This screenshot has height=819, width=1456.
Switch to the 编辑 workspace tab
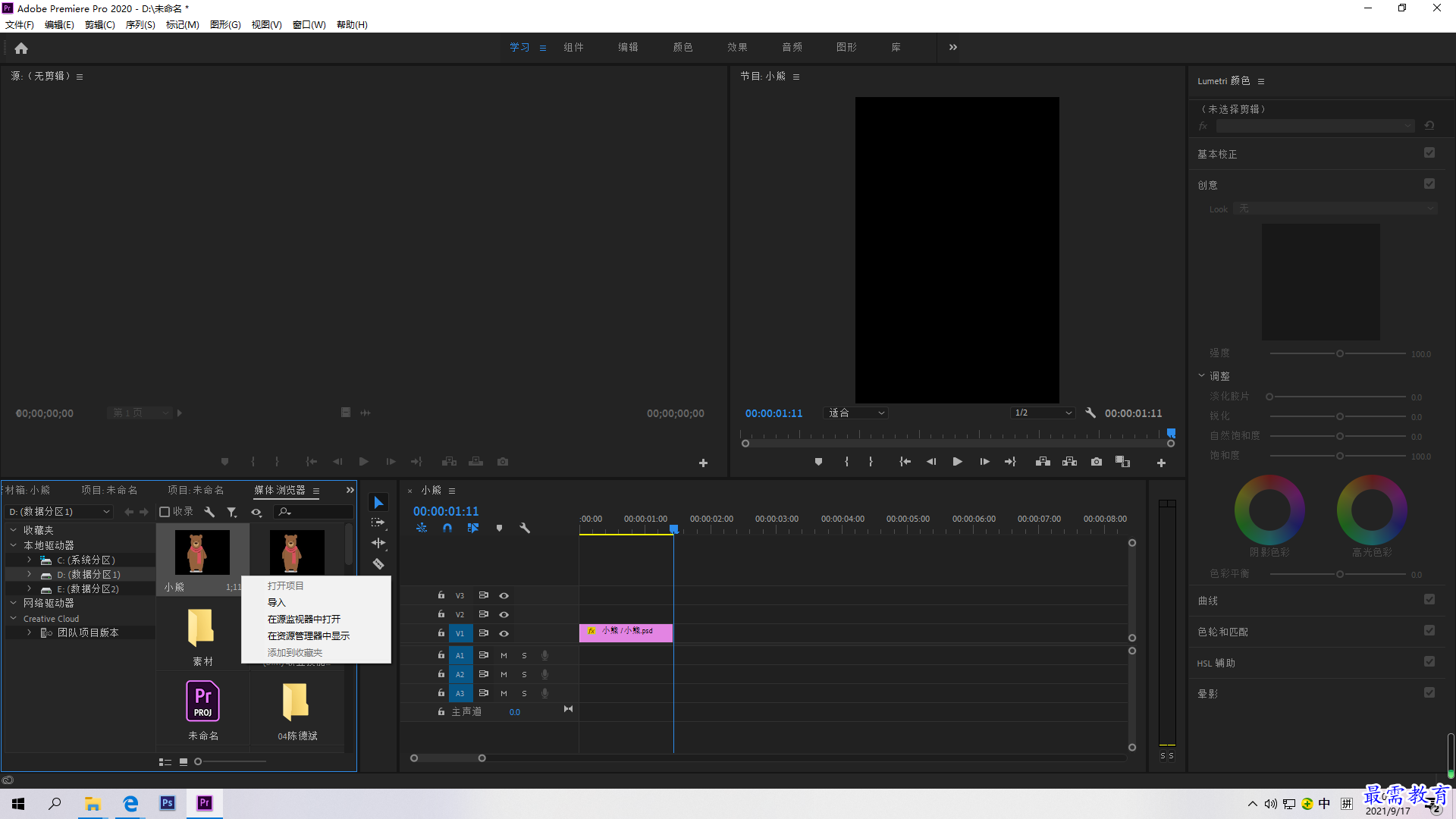point(628,47)
